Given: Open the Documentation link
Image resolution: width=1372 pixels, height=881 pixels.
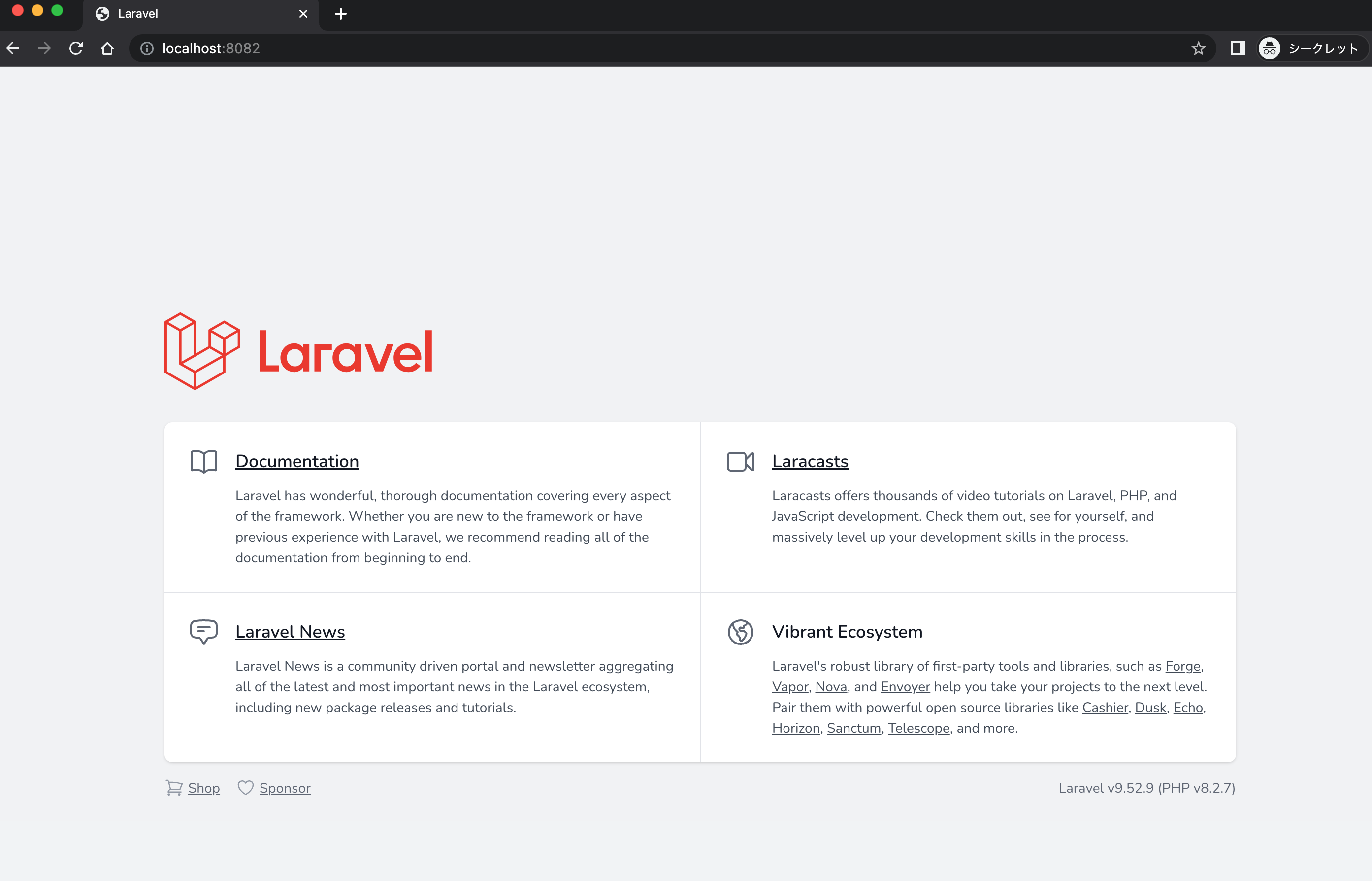Looking at the screenshot, I should pyautogui.click(x=297, y=461).
